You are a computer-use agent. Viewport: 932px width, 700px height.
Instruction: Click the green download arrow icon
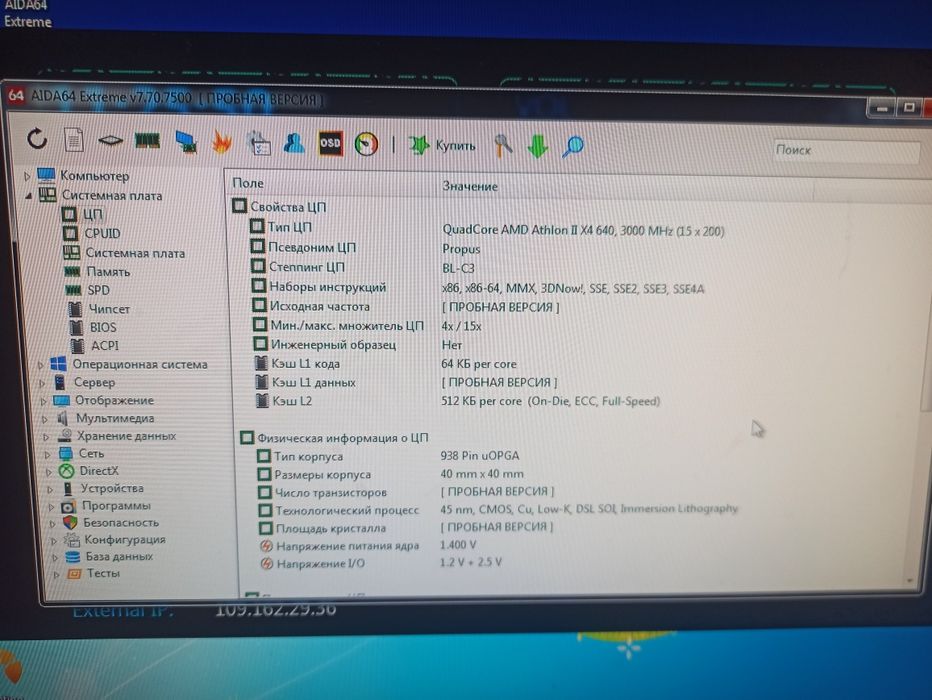pyautogui.click(x=537, y=146)
